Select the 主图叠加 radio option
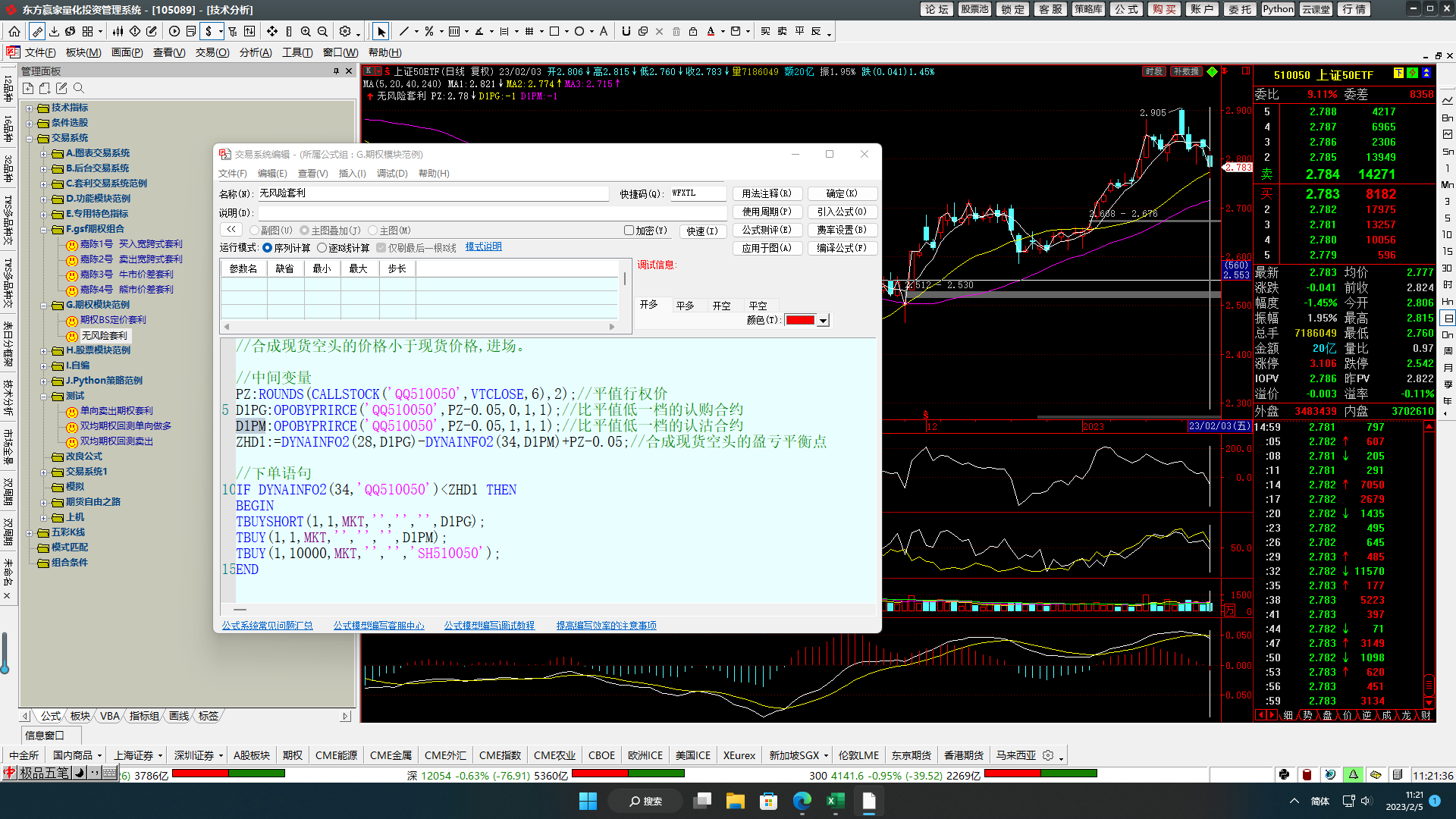This screenshot has width=1456, height=819. coord(305,231)
